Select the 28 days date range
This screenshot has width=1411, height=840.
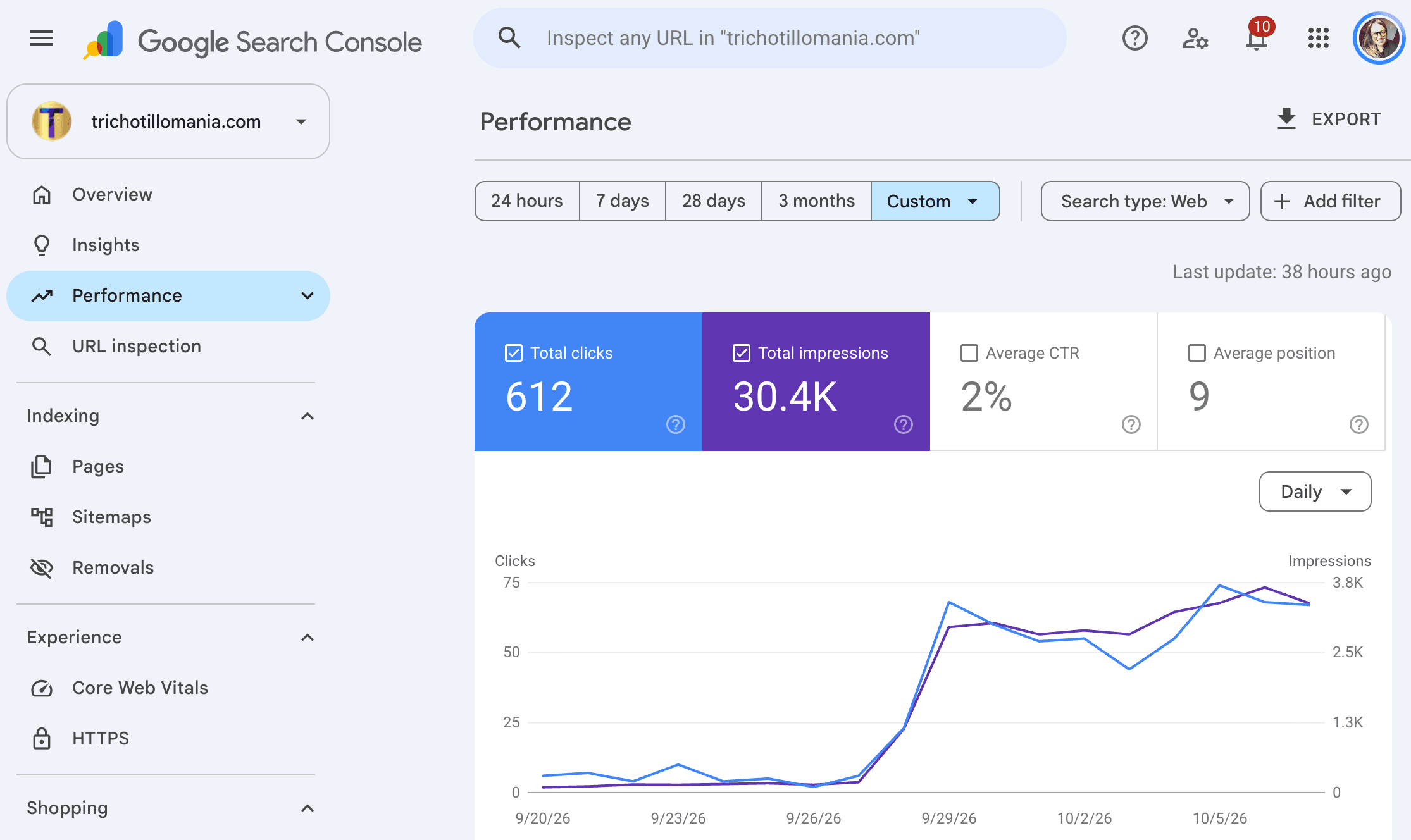(x=714, y=201)
